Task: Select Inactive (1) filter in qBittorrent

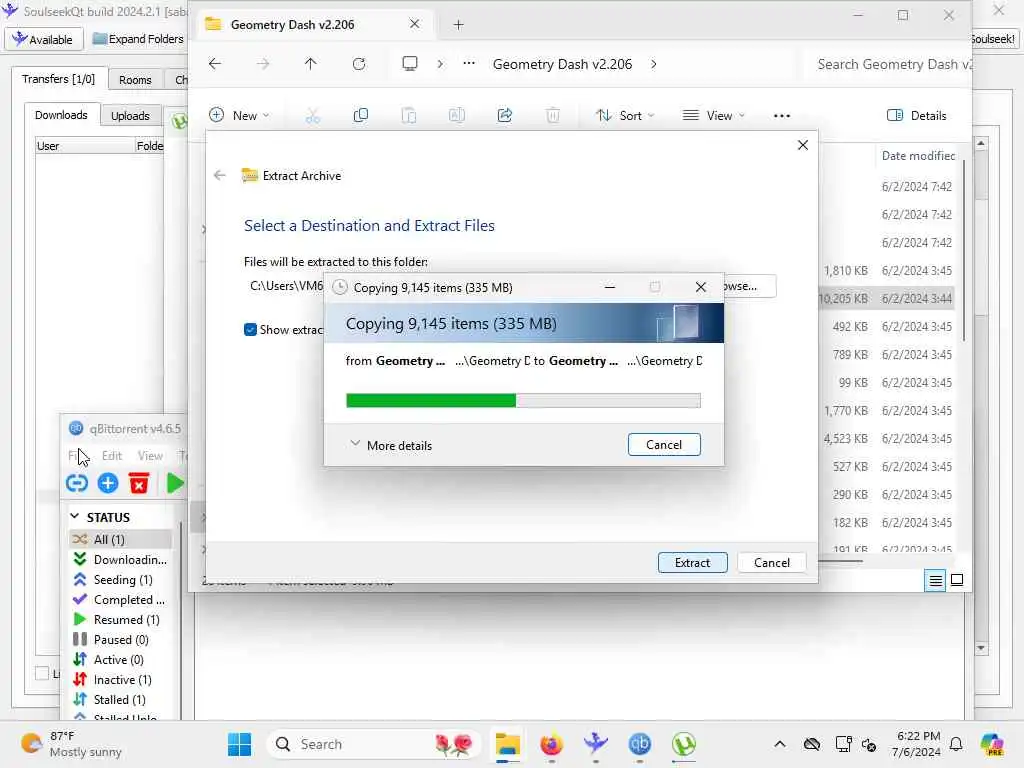Action: point(120,680)
